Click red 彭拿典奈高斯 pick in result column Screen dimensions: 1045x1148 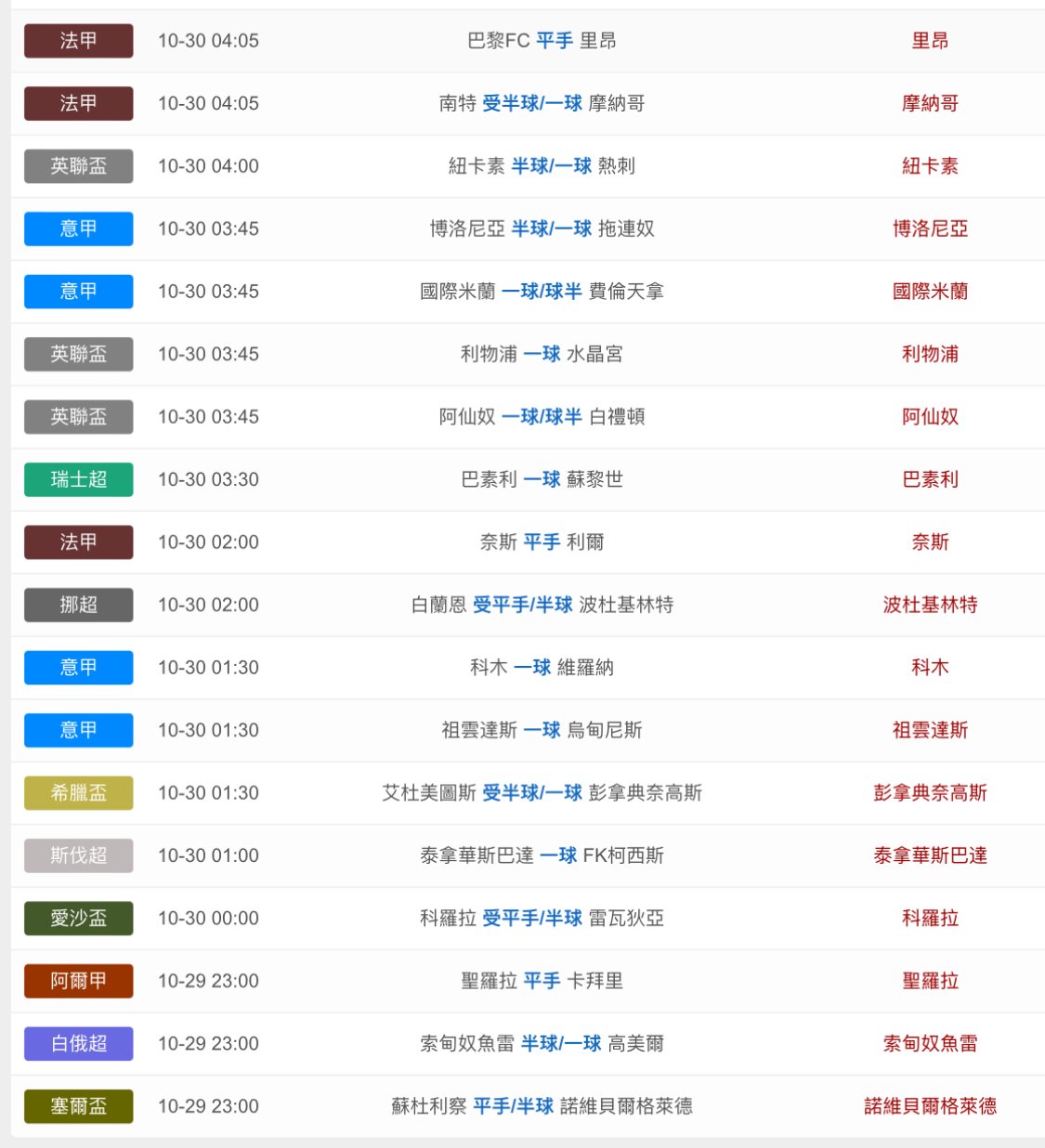point(930,792)
